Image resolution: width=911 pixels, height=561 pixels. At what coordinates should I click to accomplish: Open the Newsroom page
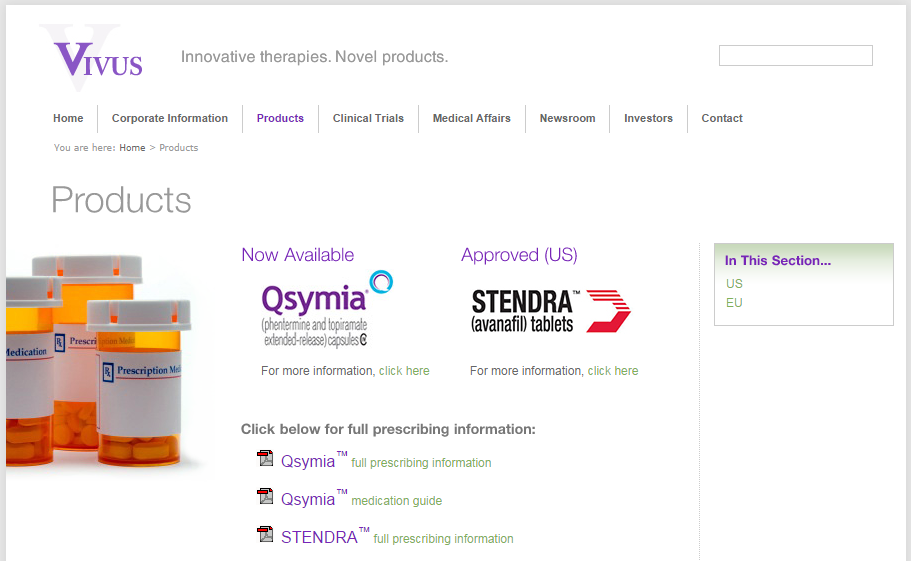tap(568, 118)
